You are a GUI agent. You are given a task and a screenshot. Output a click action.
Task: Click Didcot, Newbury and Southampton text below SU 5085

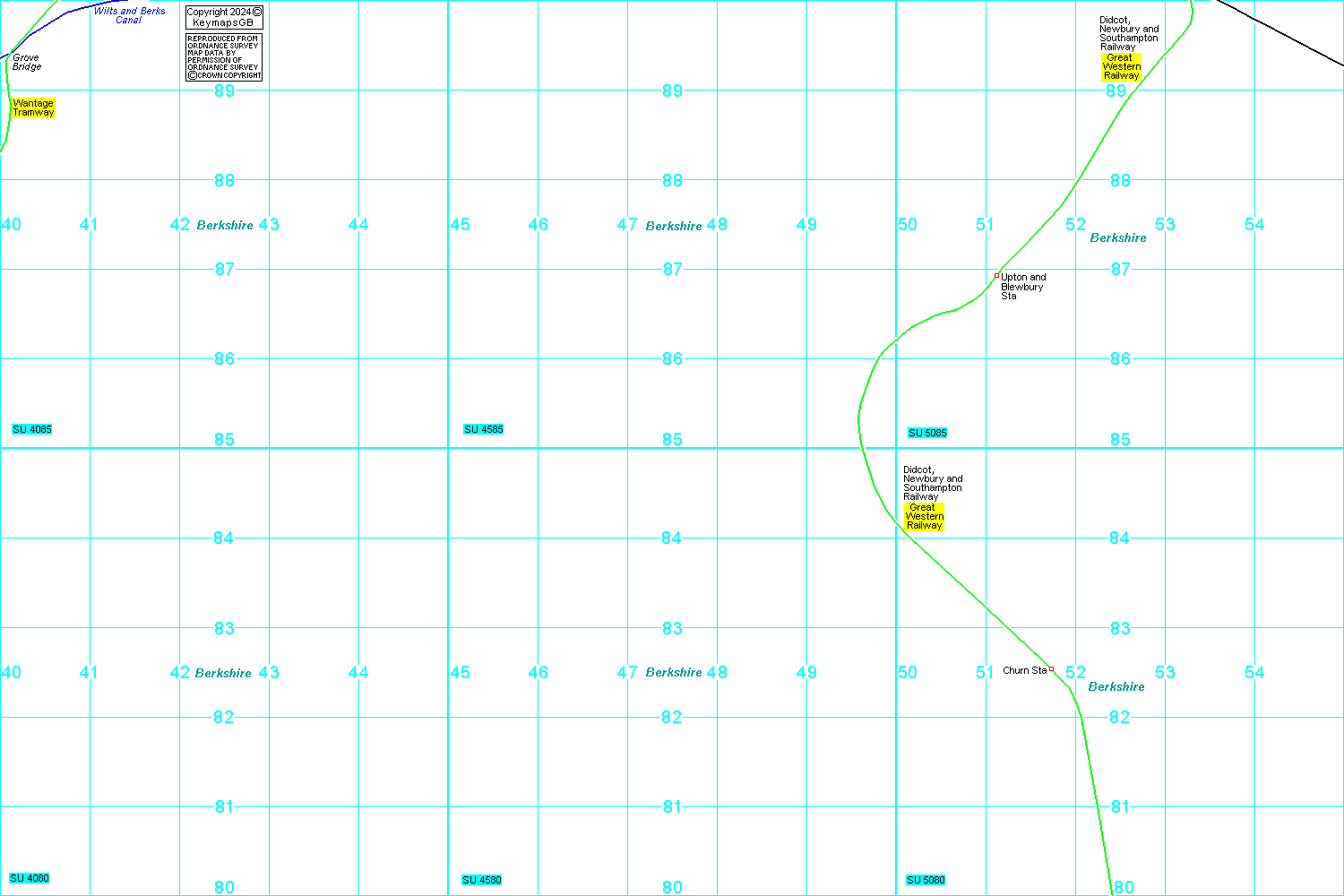[x=932, y=483]
